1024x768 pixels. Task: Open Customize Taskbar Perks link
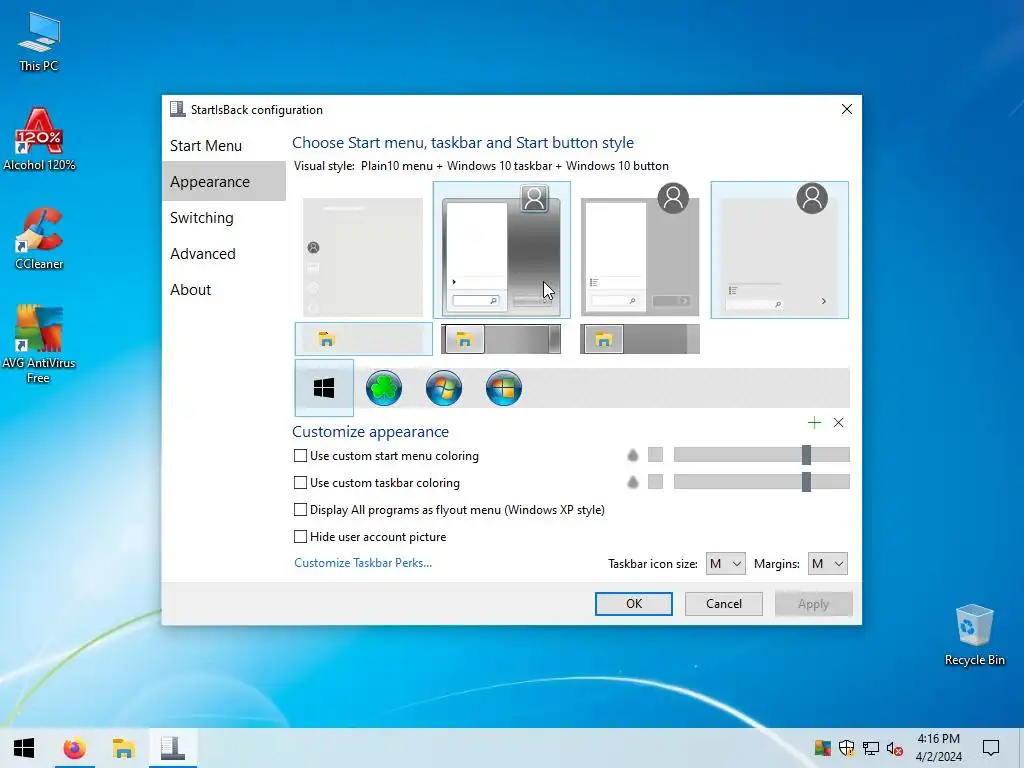(x=363, y=563)
